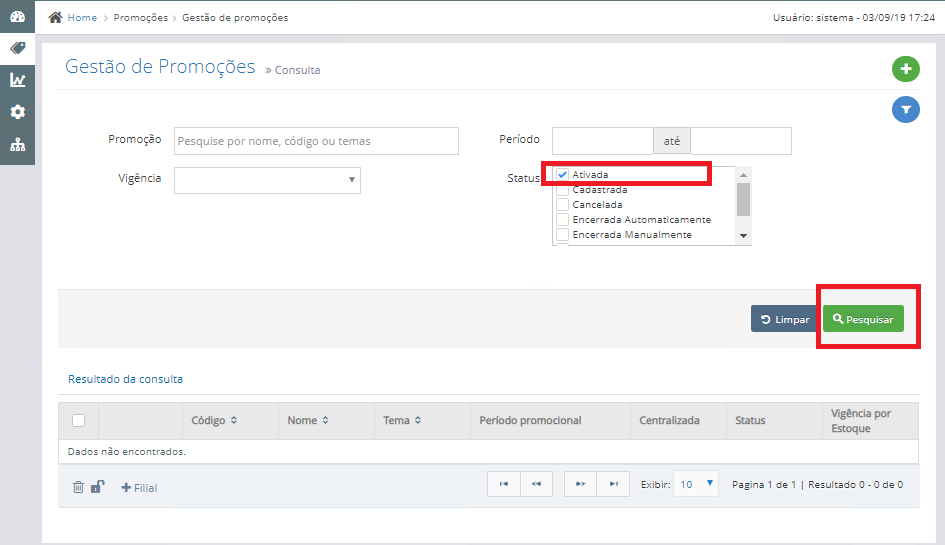Open the Exibir rows-per-page dropdown
Viewport: 945px width, 545px height.
pyautogui.click(x=696, y=484)
